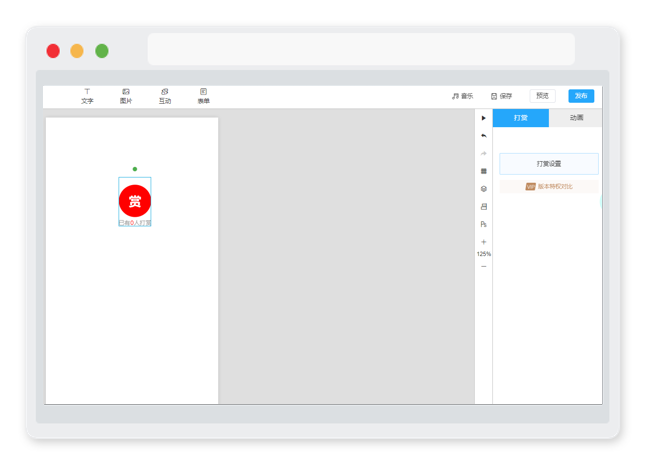Switch to the 动画 animation tab
Image resolution: width=660 pixels, height=460 pixels.
click(x=576, y=118)
